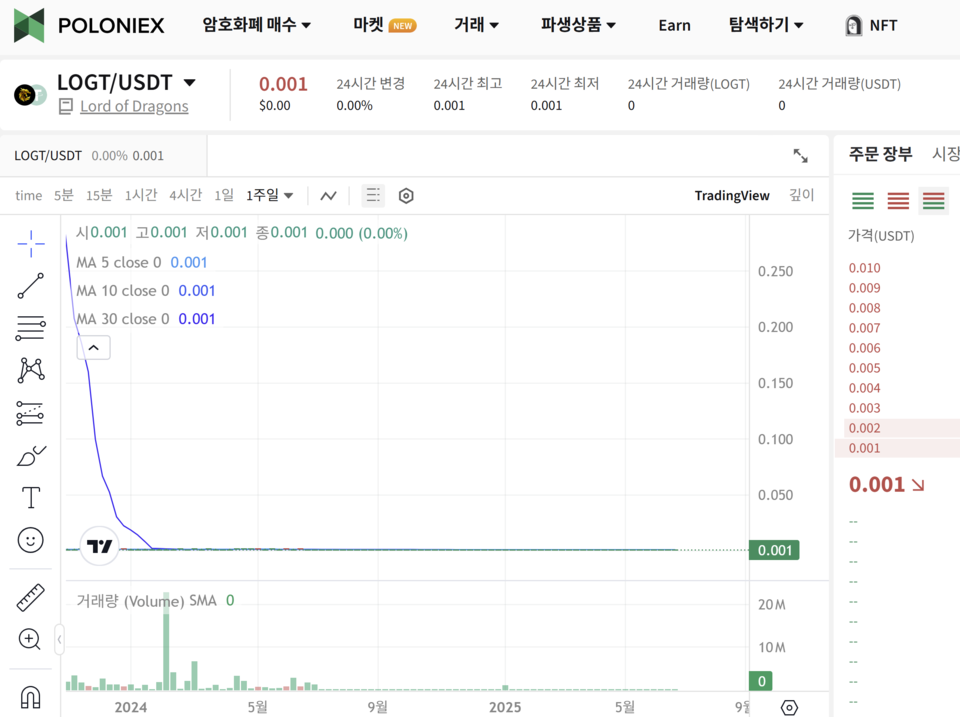Go to the 마켓 NEW page
Screen dimensions: 960x717
pyautogui.click(x=384, y=25)
